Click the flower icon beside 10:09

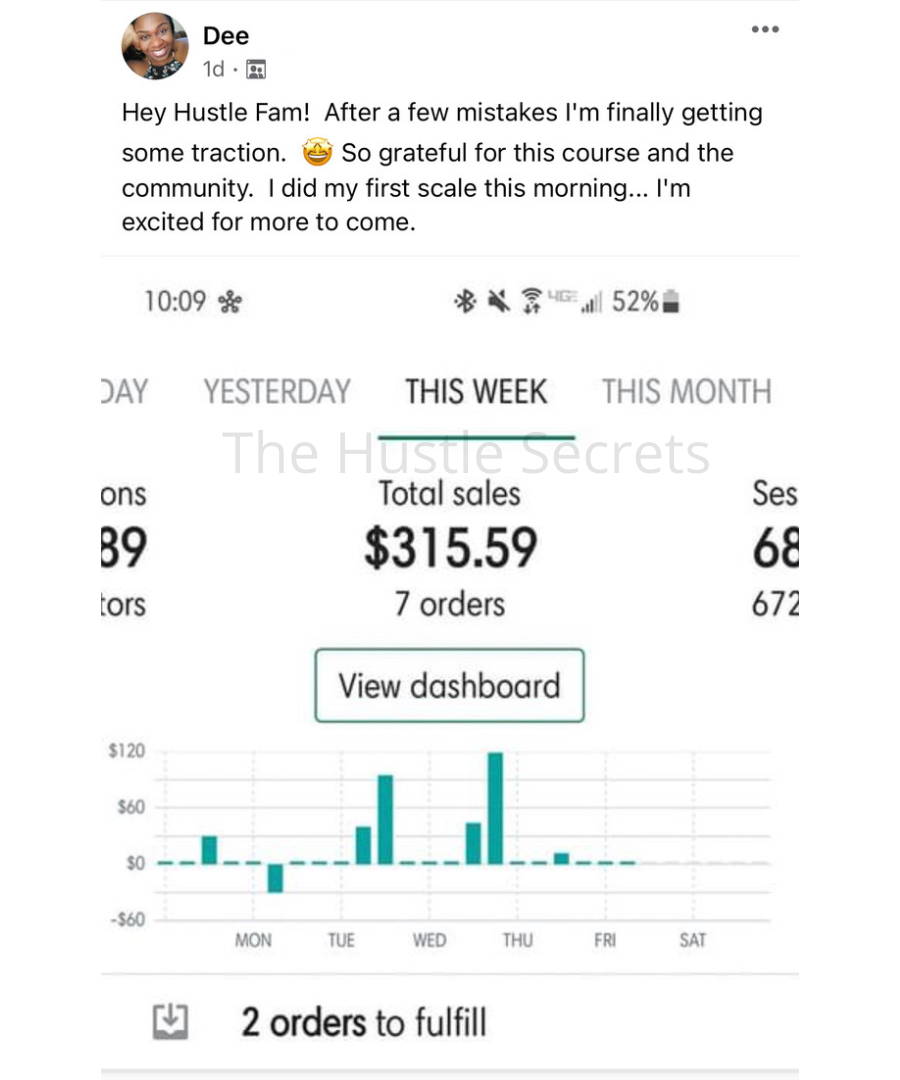230,302
